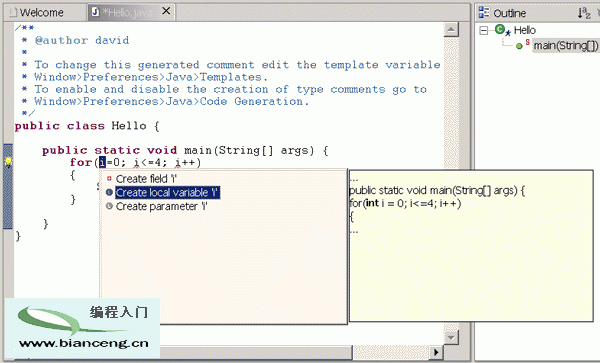Click the editor scroll up arrow

coord(451,29)
